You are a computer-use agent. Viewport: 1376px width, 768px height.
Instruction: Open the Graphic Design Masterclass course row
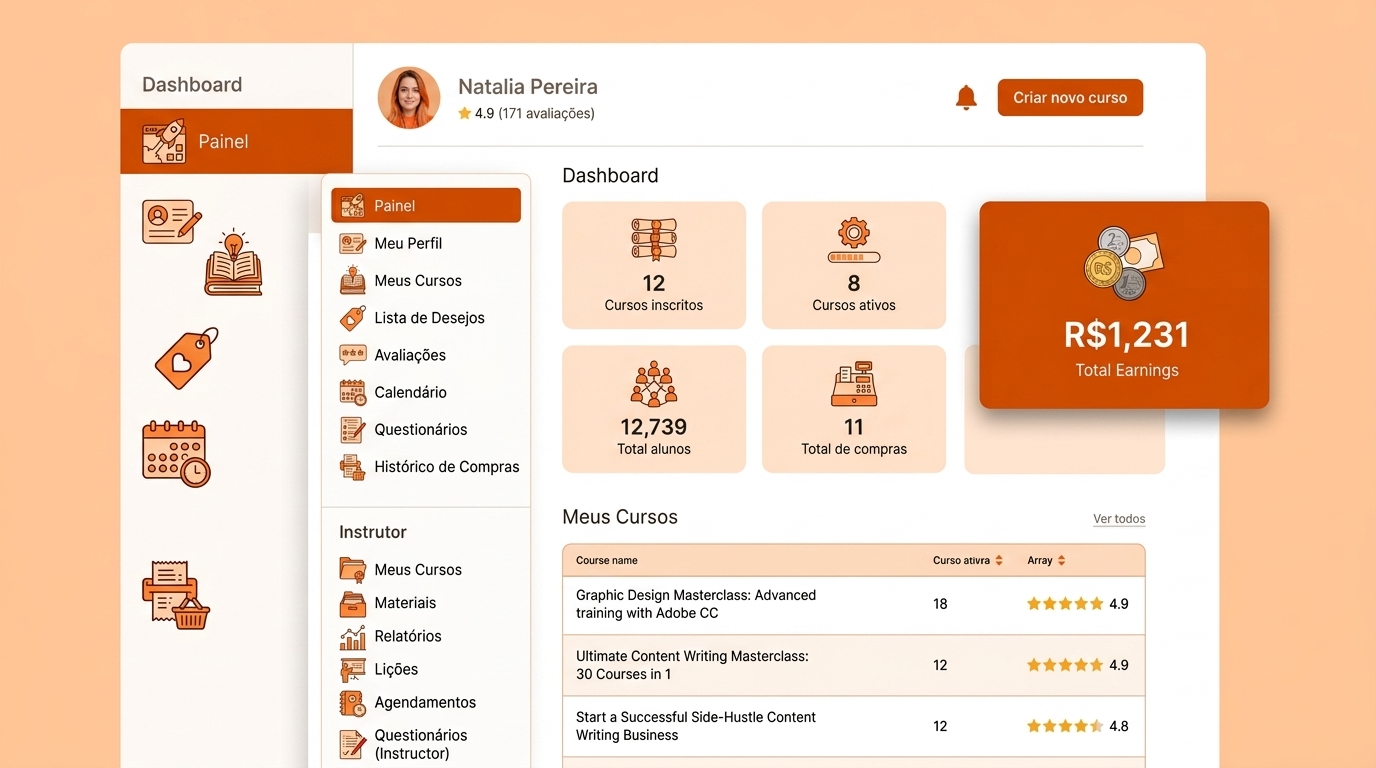click(x=696, y=604)
